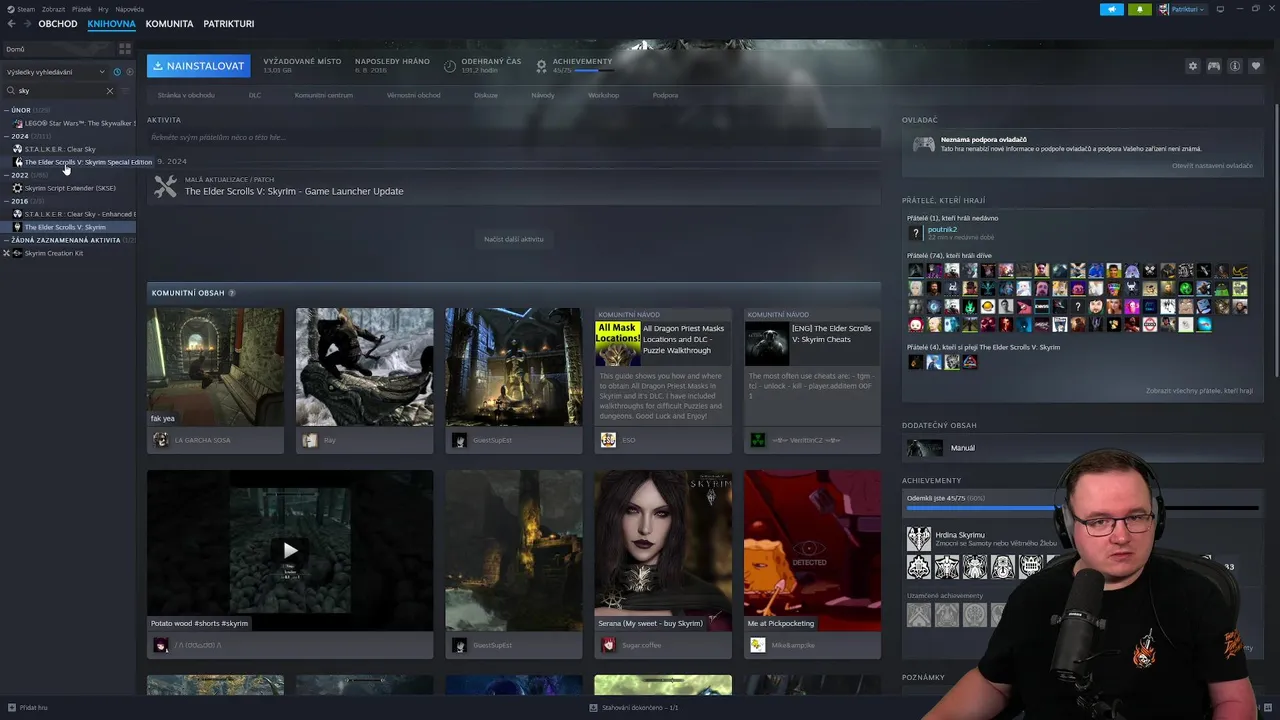Toggle ready-to-play filter icon
Image resolution: width=1280 pixels, height=720 pixels.
coord(129,72)
